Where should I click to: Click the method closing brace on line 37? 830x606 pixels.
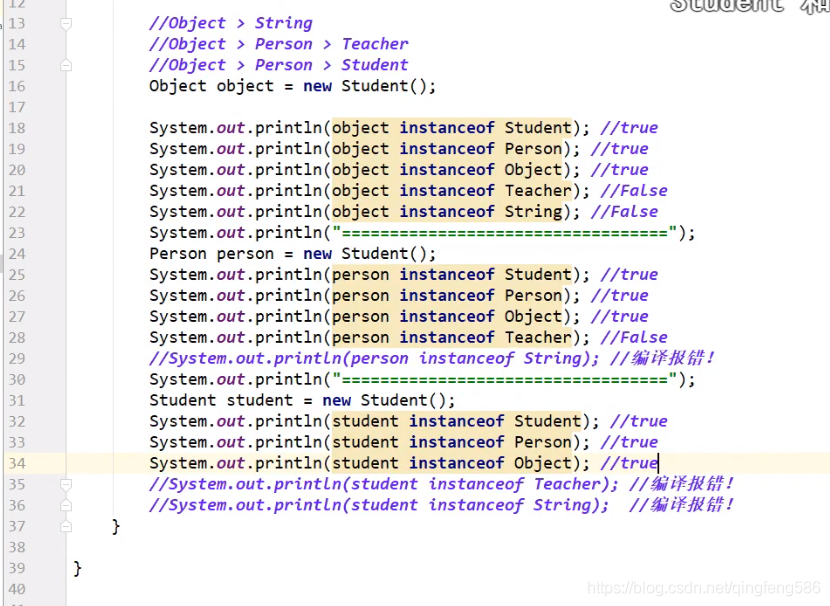[x=116, y=527]
